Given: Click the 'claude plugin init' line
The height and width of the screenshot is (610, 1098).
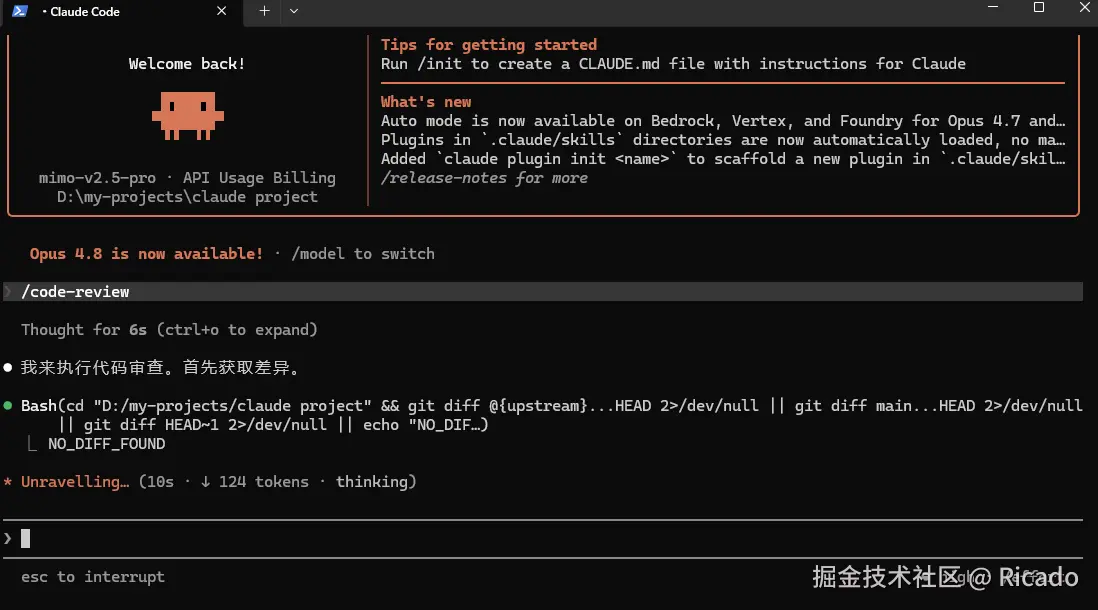Looking at the screenshot, I should point(723,159).
